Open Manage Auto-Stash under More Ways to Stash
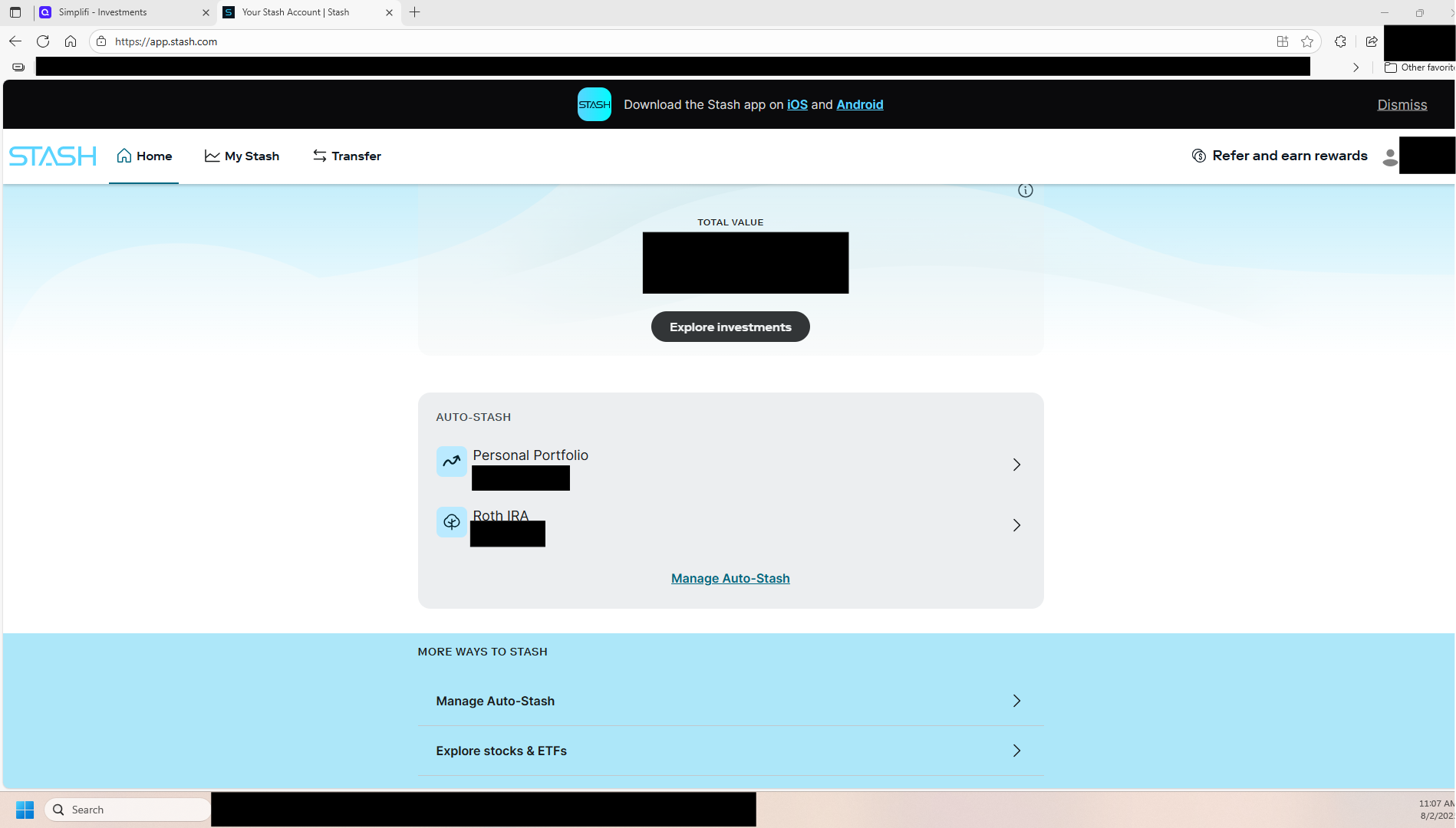Image resolution: width=1456 pixels, height=828 pixels. click(x=730, y=701)
